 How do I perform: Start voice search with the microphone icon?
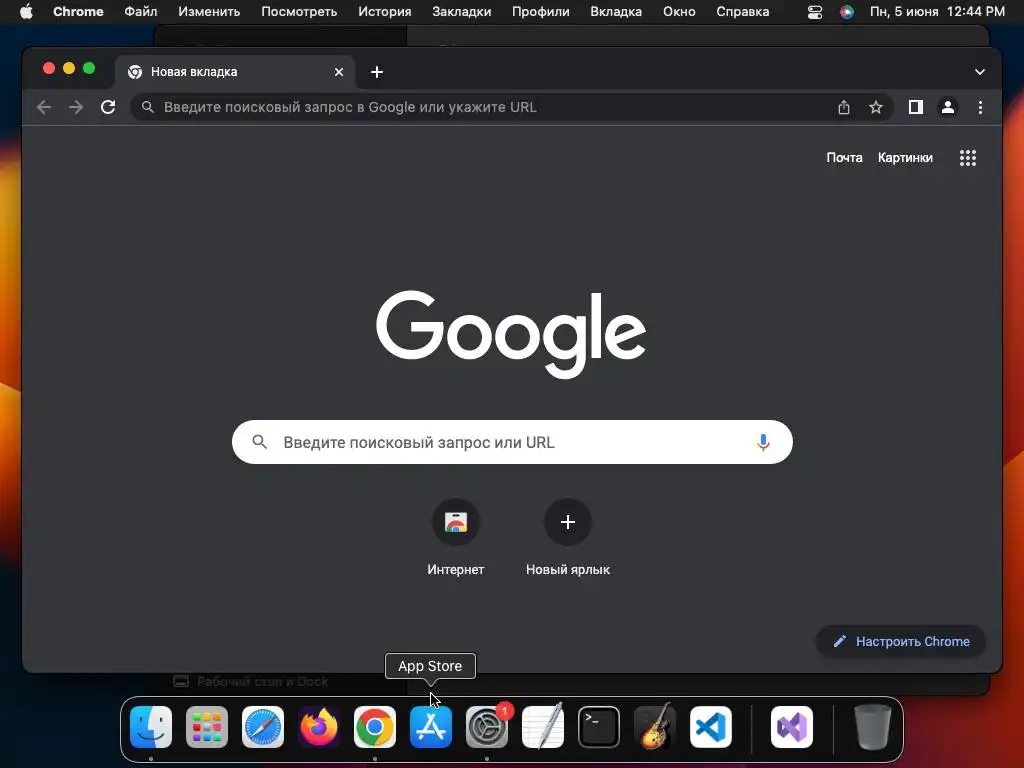pyautogui.click(x=763, y=442)
